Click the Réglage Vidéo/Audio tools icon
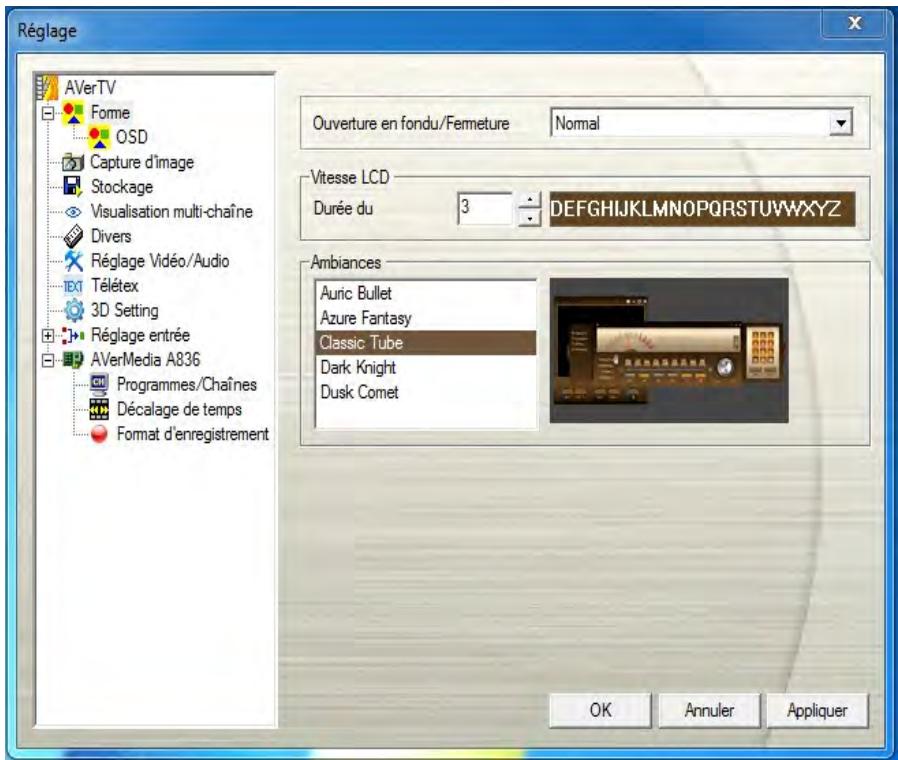 (x=73, y=261)
